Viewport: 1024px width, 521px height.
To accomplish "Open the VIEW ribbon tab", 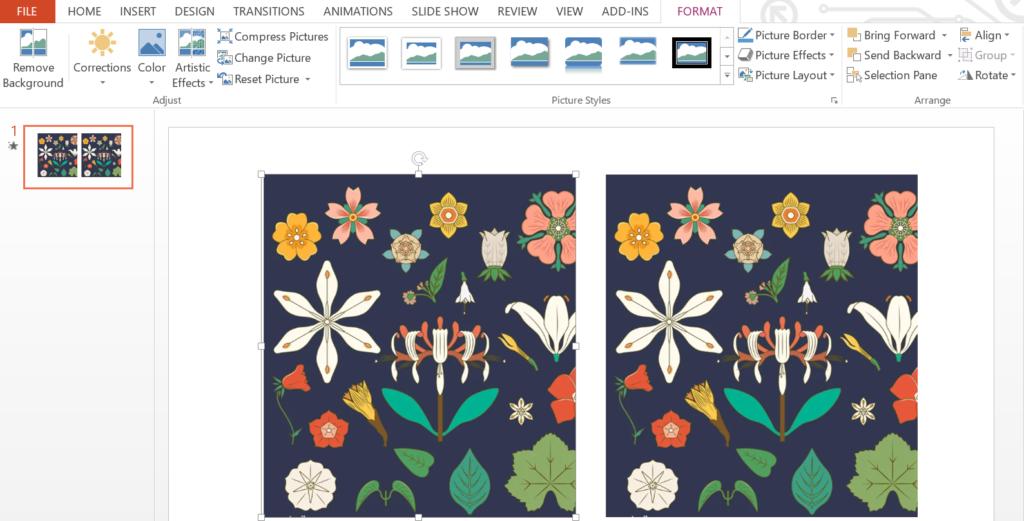I will (x=569, y=12).
